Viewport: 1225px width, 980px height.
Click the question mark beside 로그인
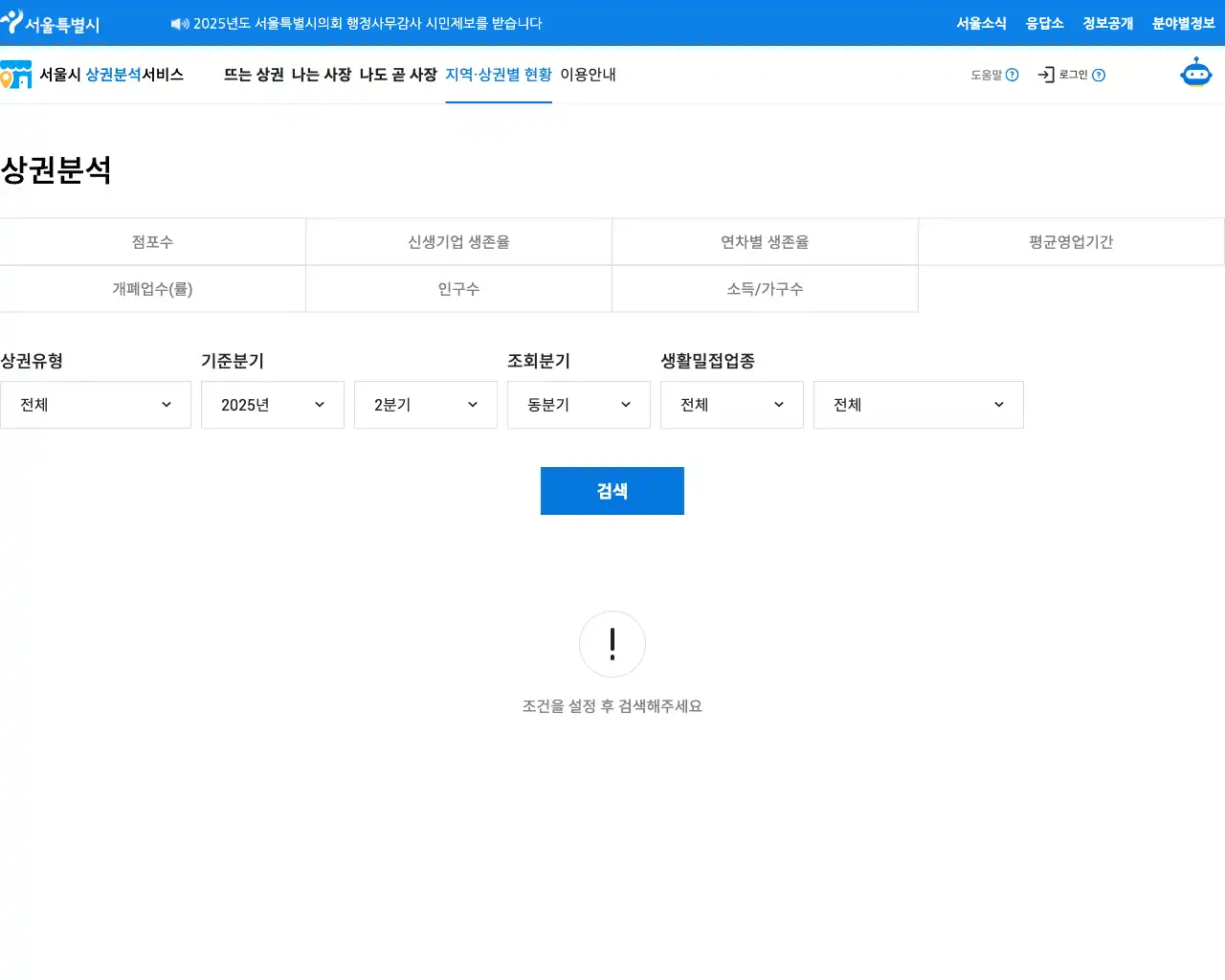1099,76
